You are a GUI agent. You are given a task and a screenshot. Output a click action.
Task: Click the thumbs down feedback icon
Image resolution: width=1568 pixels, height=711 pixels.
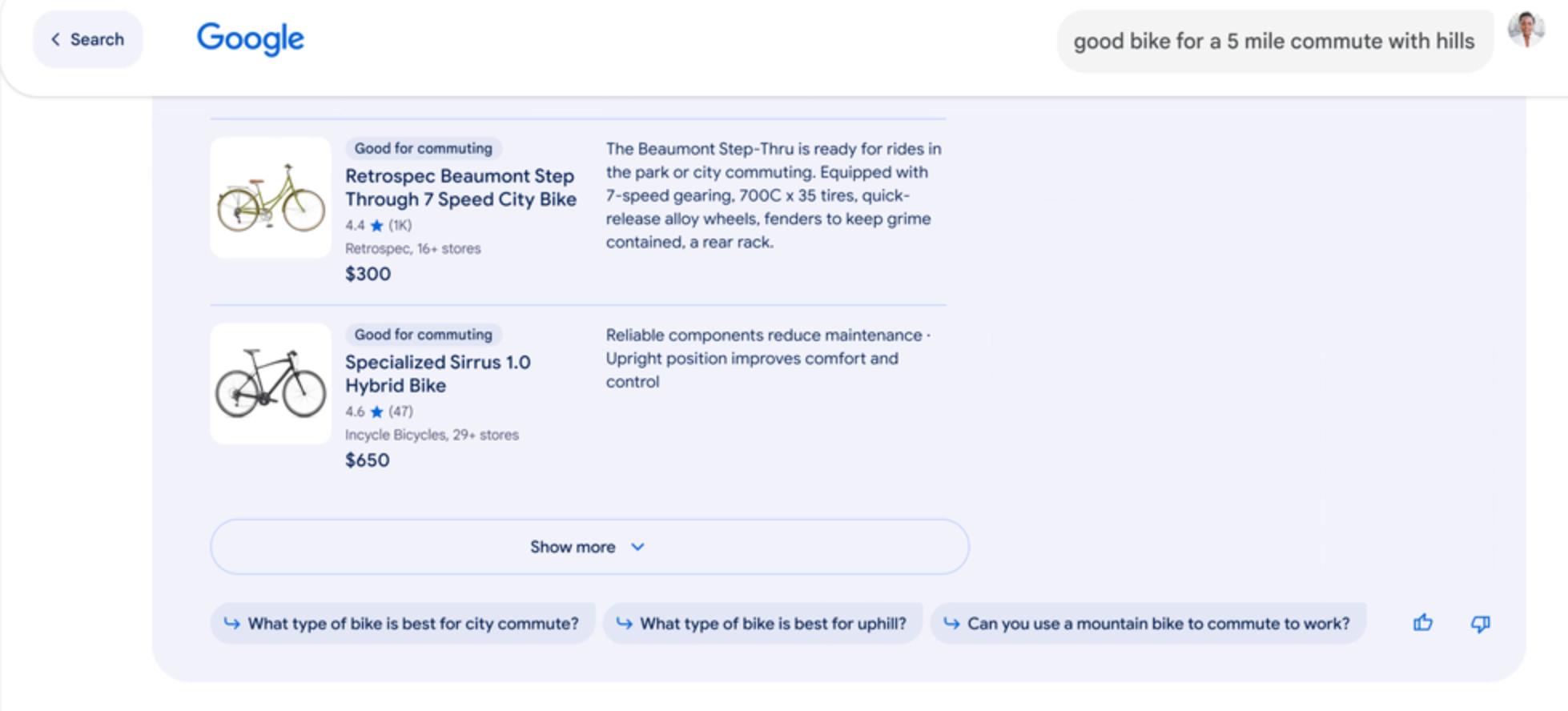1480,624
